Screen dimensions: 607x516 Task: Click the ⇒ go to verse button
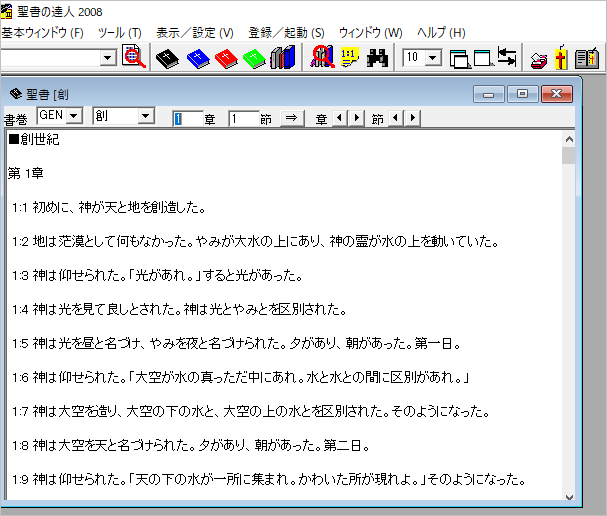(292, 118)
